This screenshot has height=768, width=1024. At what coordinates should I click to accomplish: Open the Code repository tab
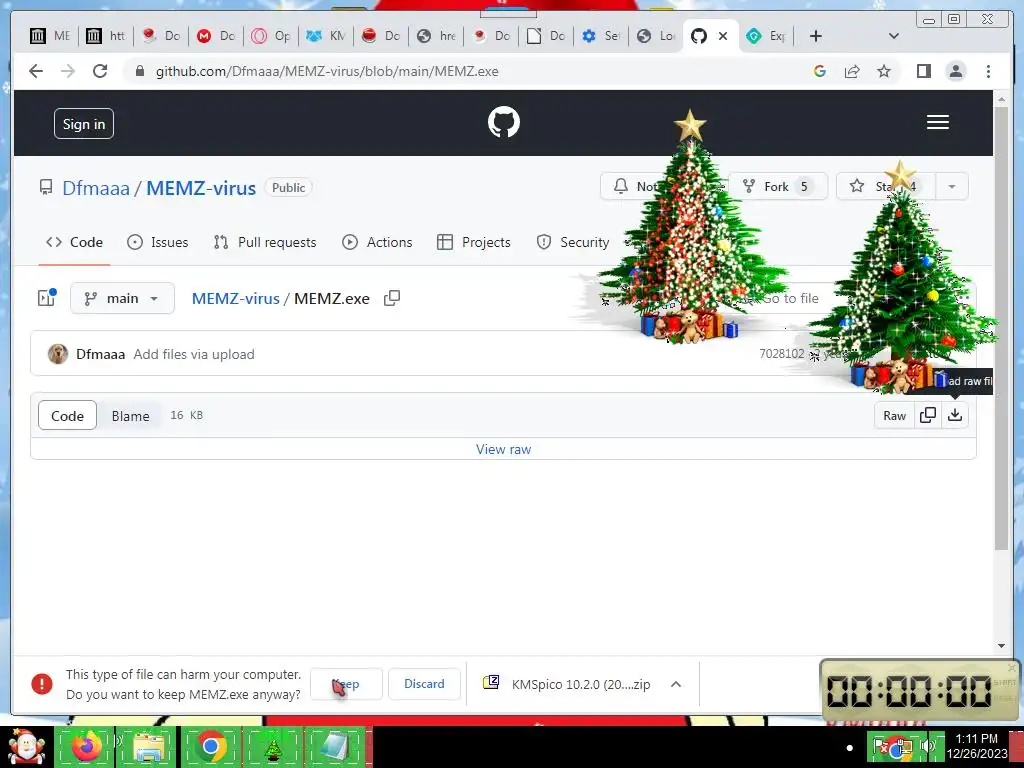74,242
